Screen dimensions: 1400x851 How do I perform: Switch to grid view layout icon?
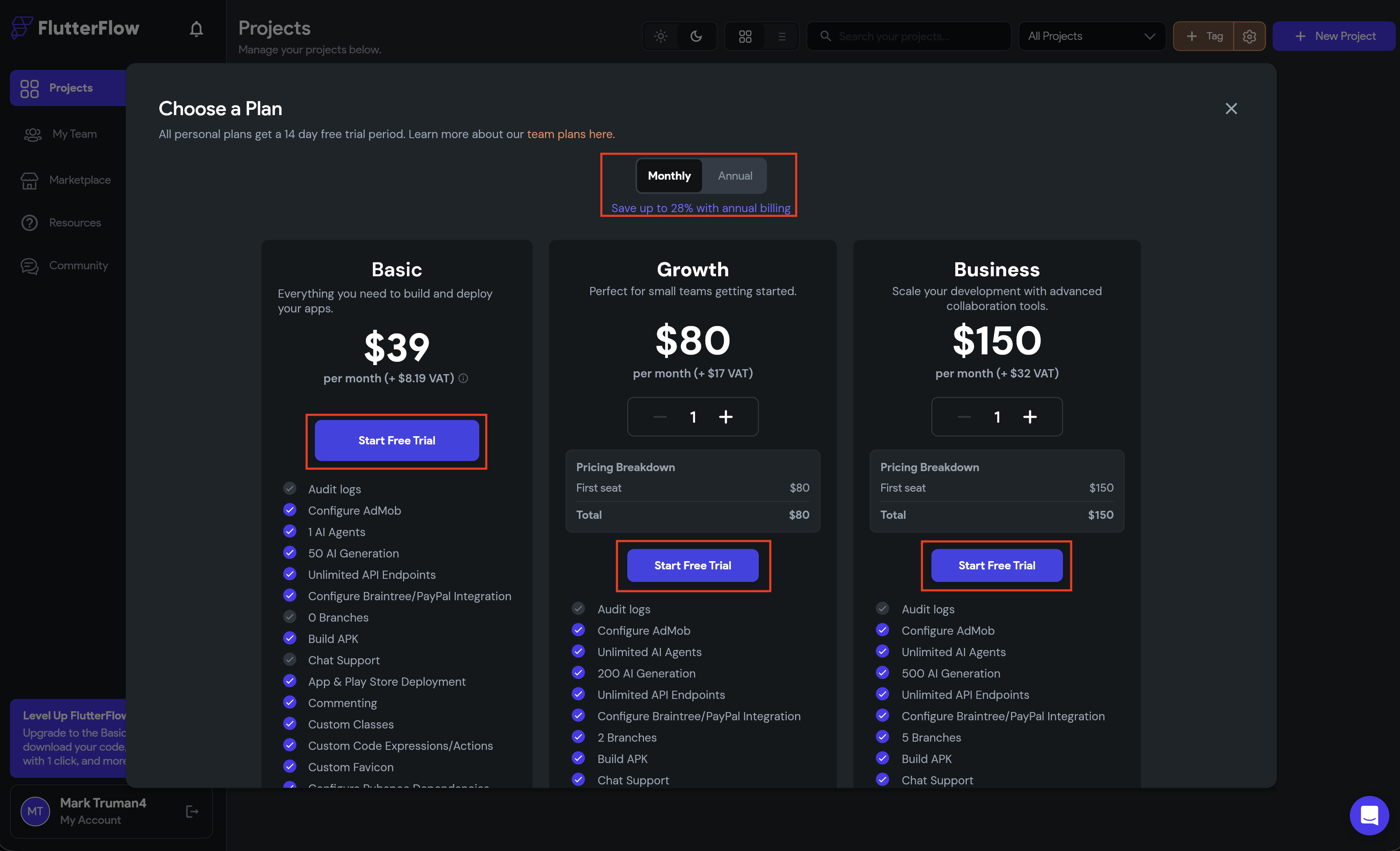[x=745, y=36]
